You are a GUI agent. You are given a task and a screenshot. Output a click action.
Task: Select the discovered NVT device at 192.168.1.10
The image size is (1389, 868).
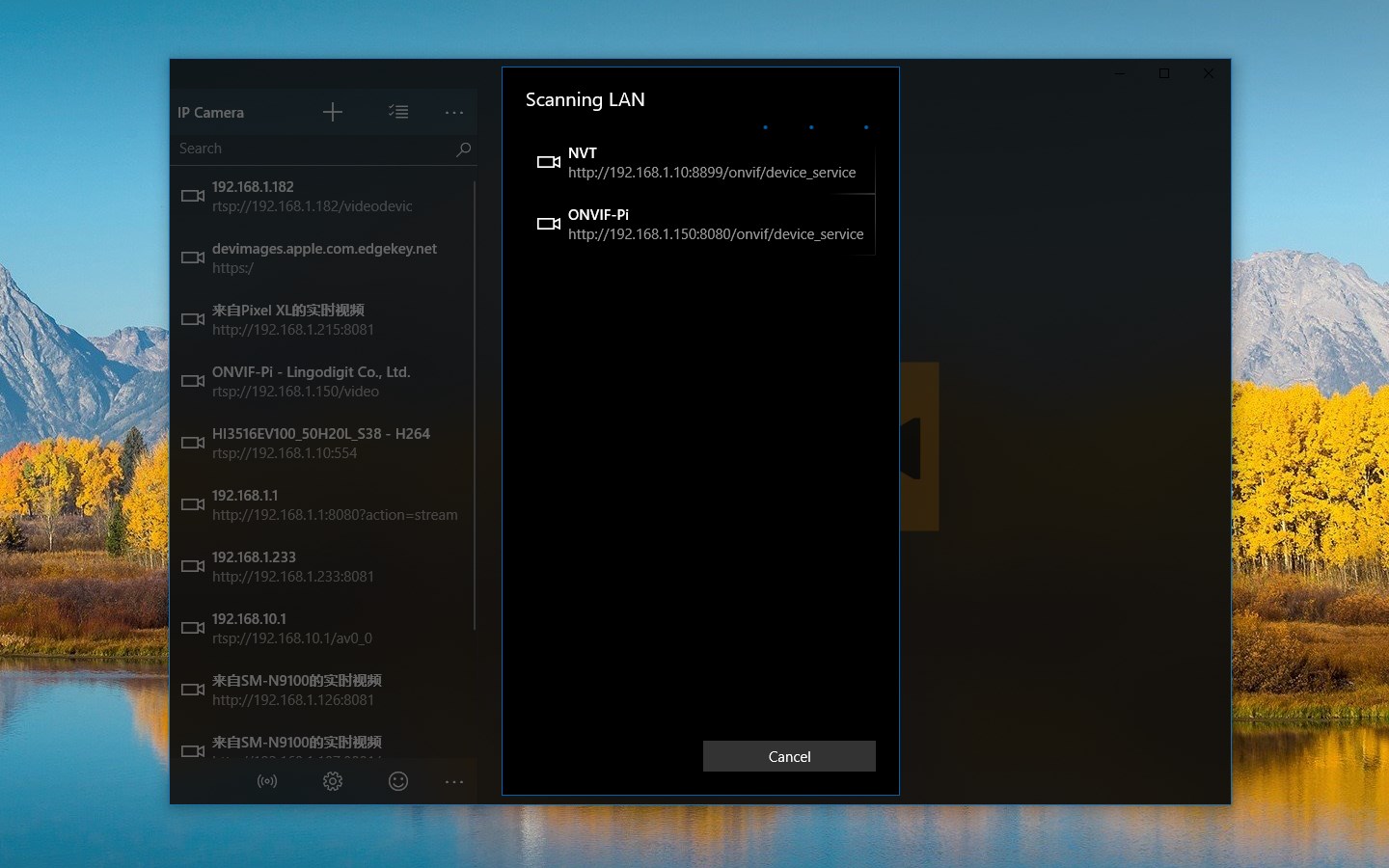pos(712,162)
